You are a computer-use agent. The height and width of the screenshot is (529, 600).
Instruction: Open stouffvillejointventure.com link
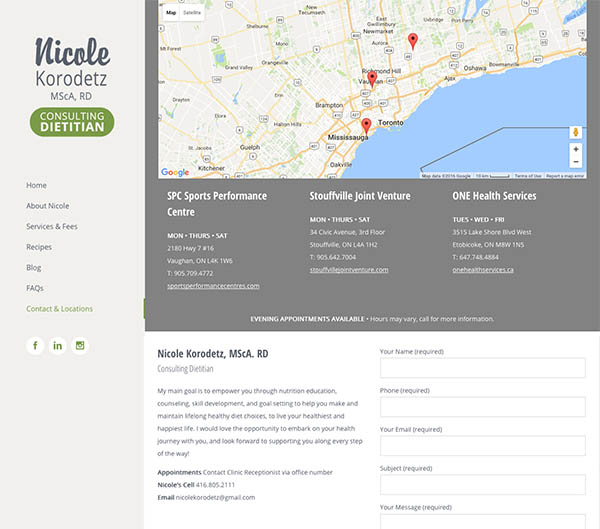[x=349, y=270]
